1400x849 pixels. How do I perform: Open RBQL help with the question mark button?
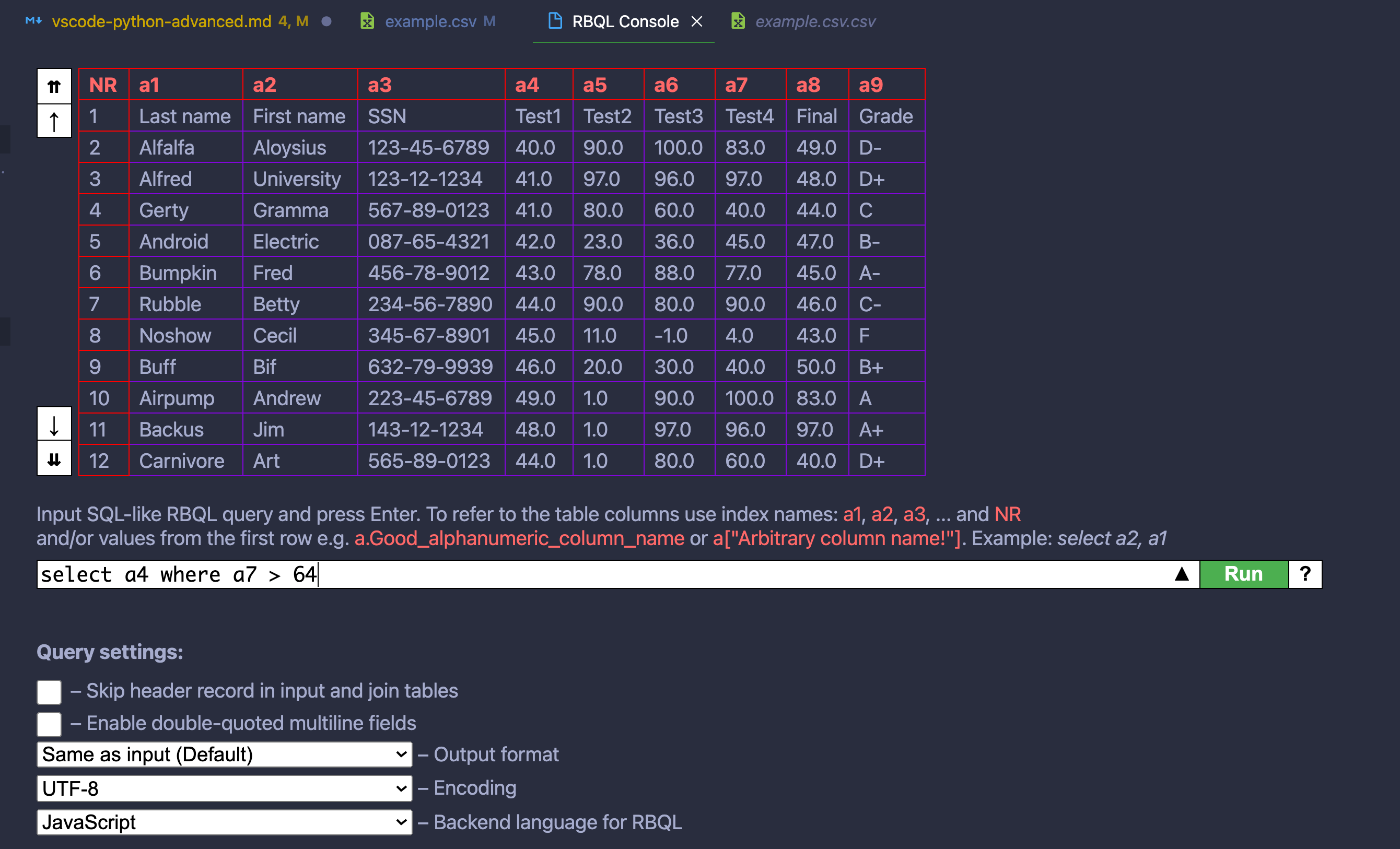click(1304, 574)
